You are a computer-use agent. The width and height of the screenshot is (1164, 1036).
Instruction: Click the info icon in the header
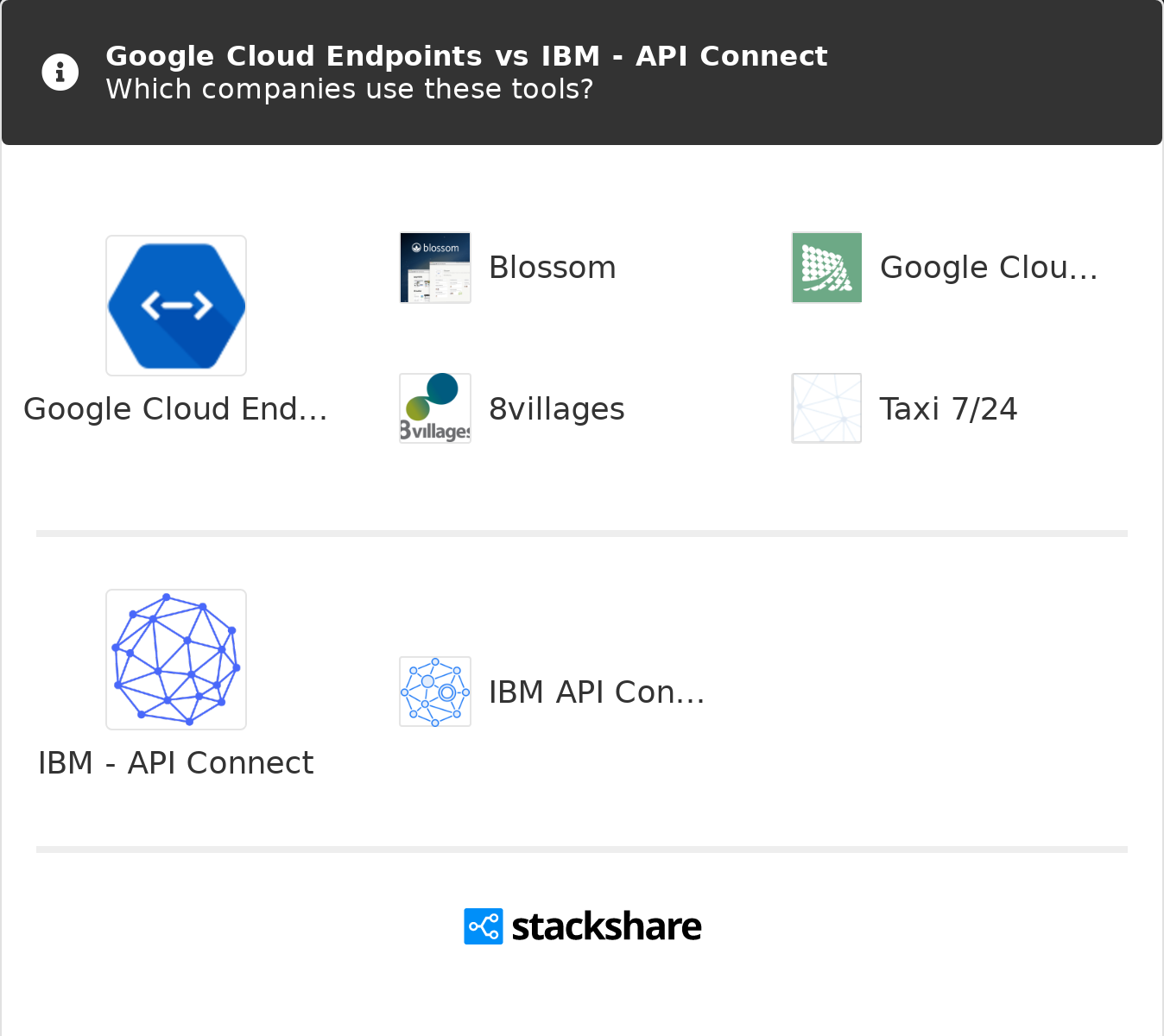(x=60, y=73)
